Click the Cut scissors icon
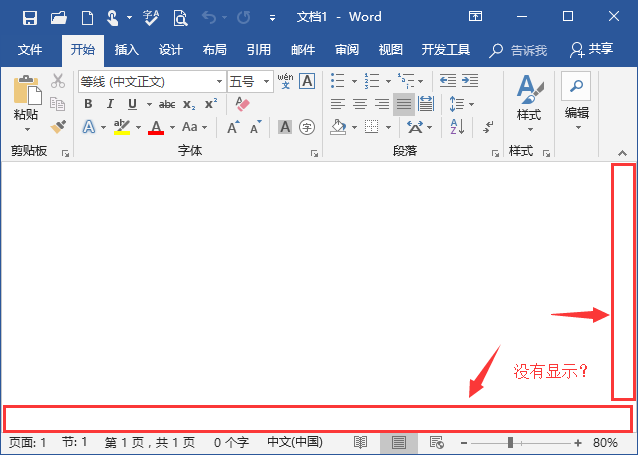The width and height of the screenshot is (638, 455). pyautogui.click(x=58, y=81)
